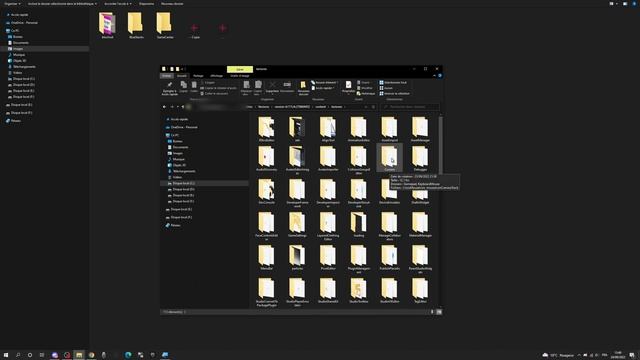This screenshot has height=360, width=640.
Task: Open taskbar search magnifier
Action: [x=18, y=355]
